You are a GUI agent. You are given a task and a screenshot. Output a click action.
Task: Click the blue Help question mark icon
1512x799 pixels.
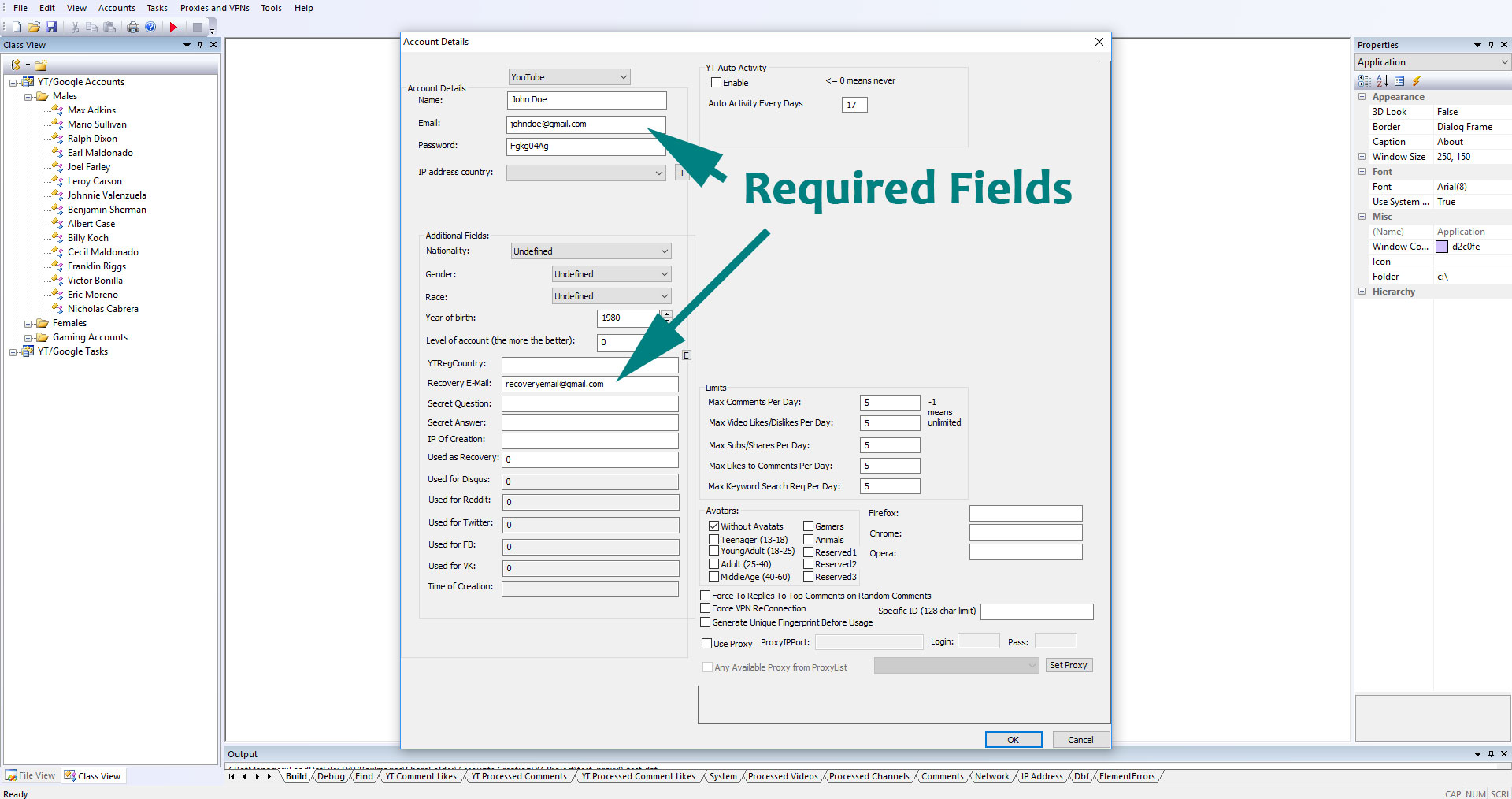pyautogui.click(x=150, y=28)
